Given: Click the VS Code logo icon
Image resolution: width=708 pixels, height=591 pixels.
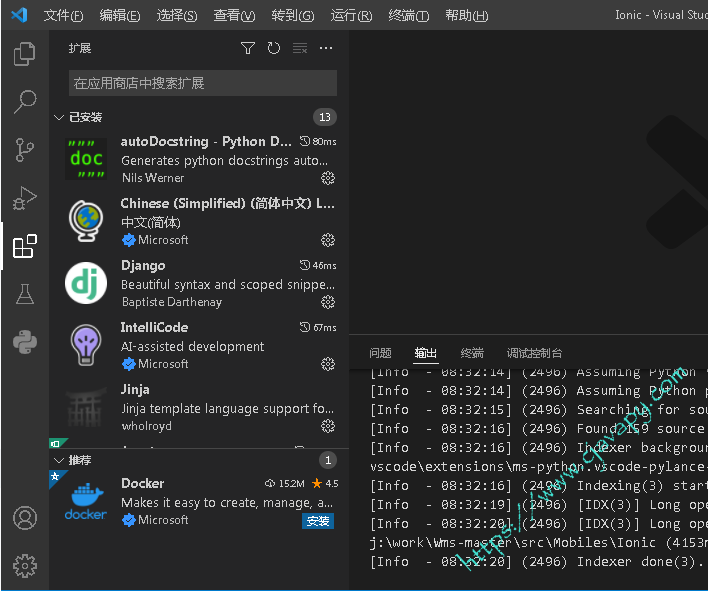Looking at the screenshot, I should [19, 15].
